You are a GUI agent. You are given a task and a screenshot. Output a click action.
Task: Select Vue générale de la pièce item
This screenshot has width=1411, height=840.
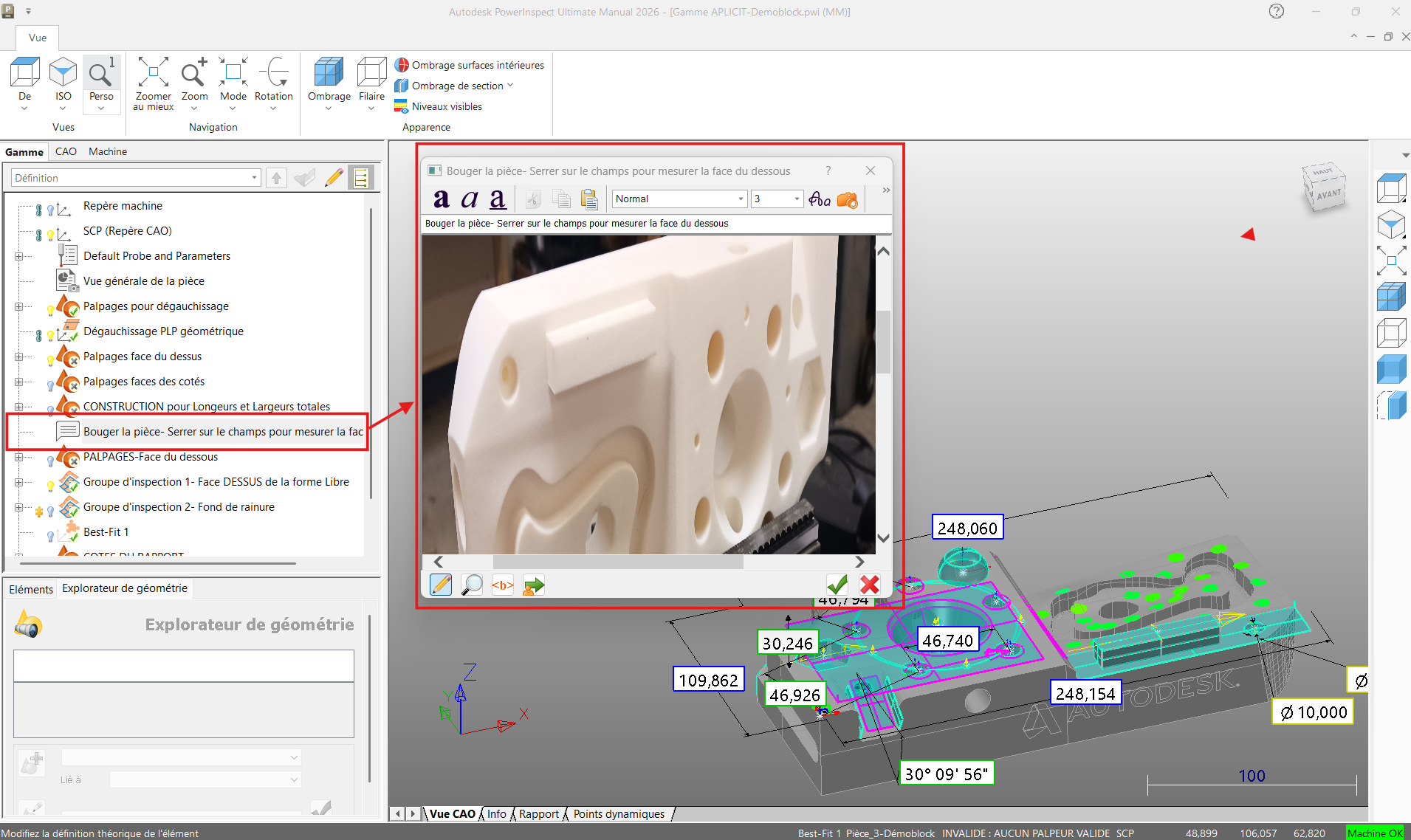tap(143, 281)
